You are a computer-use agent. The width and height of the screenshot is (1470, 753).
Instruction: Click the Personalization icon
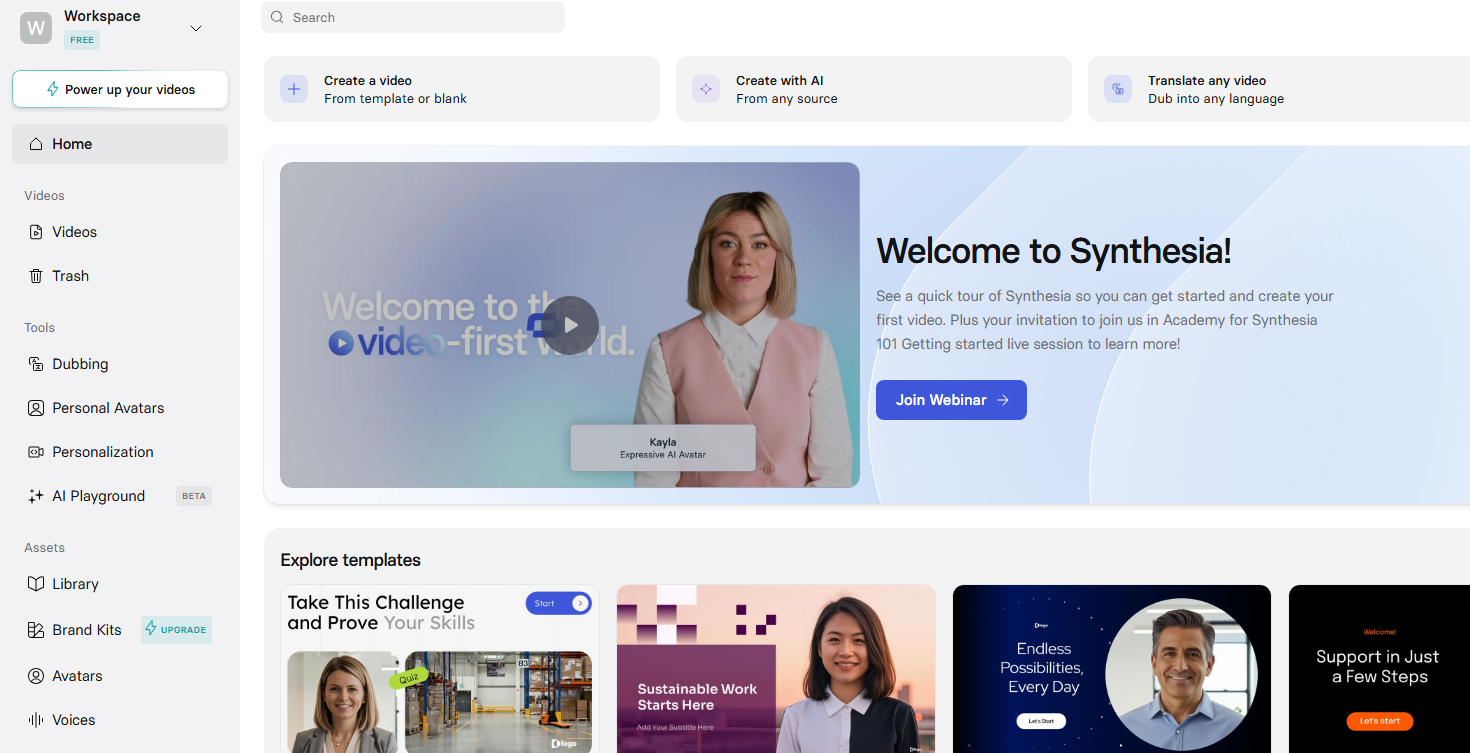tap(36, 452)
